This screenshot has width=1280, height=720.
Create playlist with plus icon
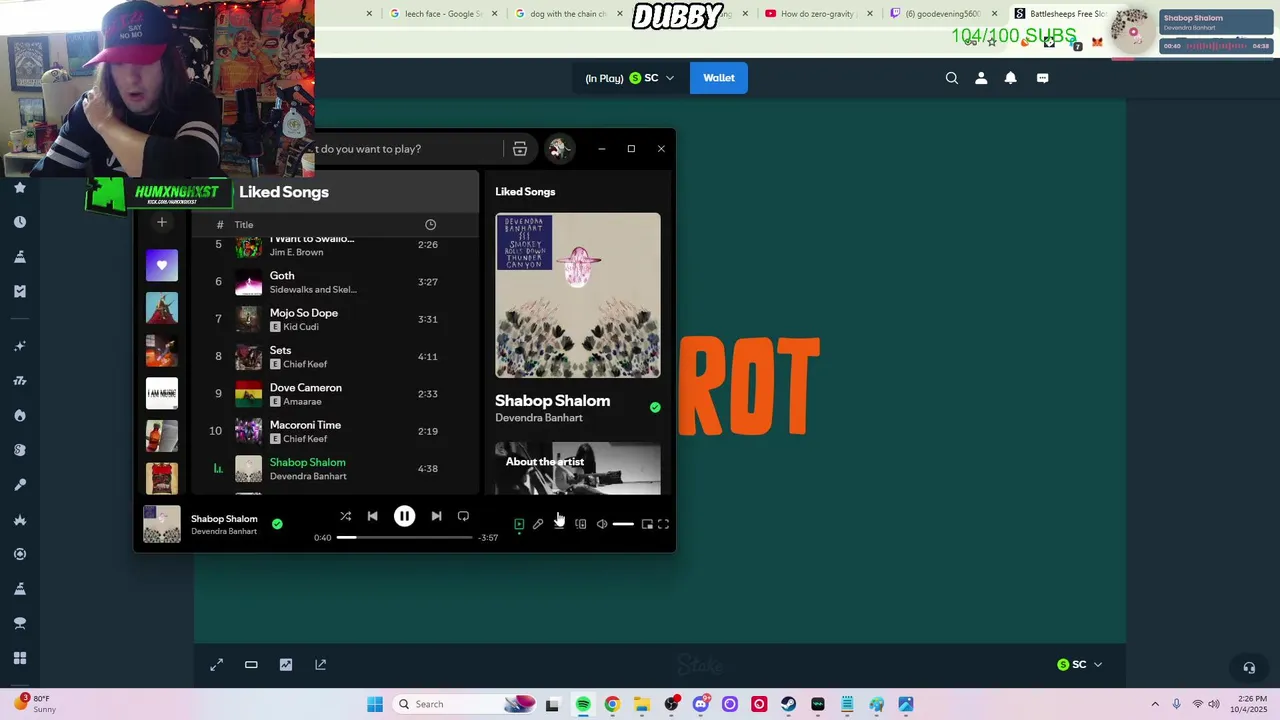pyautogui.click(x=162, y=223)
